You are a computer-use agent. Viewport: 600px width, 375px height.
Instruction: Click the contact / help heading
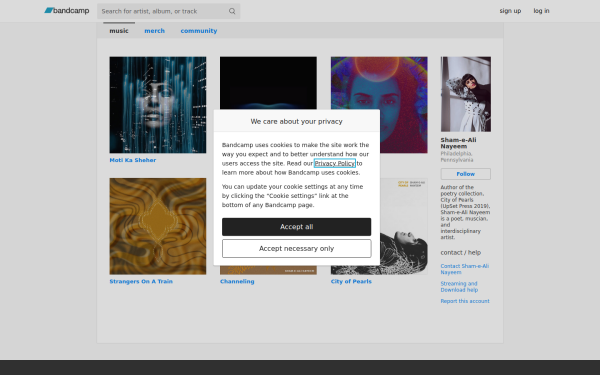click(x=461, y=253)
